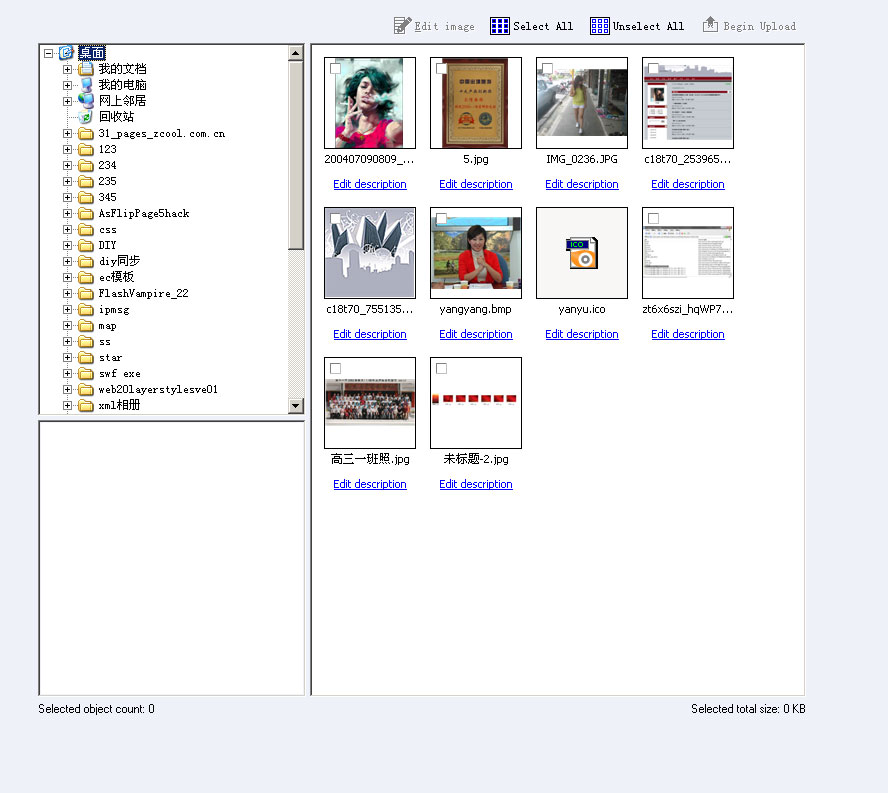Select the ss folder in tree
Screen dimensions: 888x793
tap(105, 342)
